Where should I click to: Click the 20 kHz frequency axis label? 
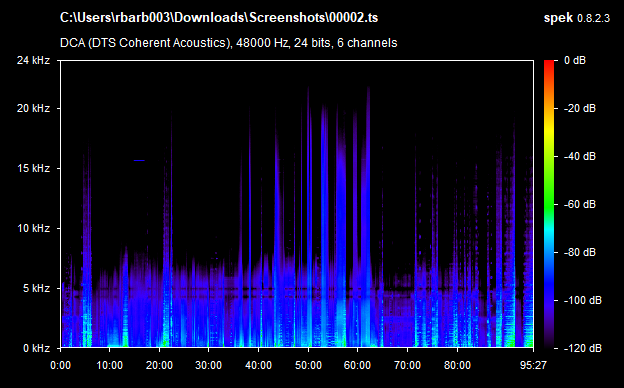pyautogui.click(x=33, y=108)
